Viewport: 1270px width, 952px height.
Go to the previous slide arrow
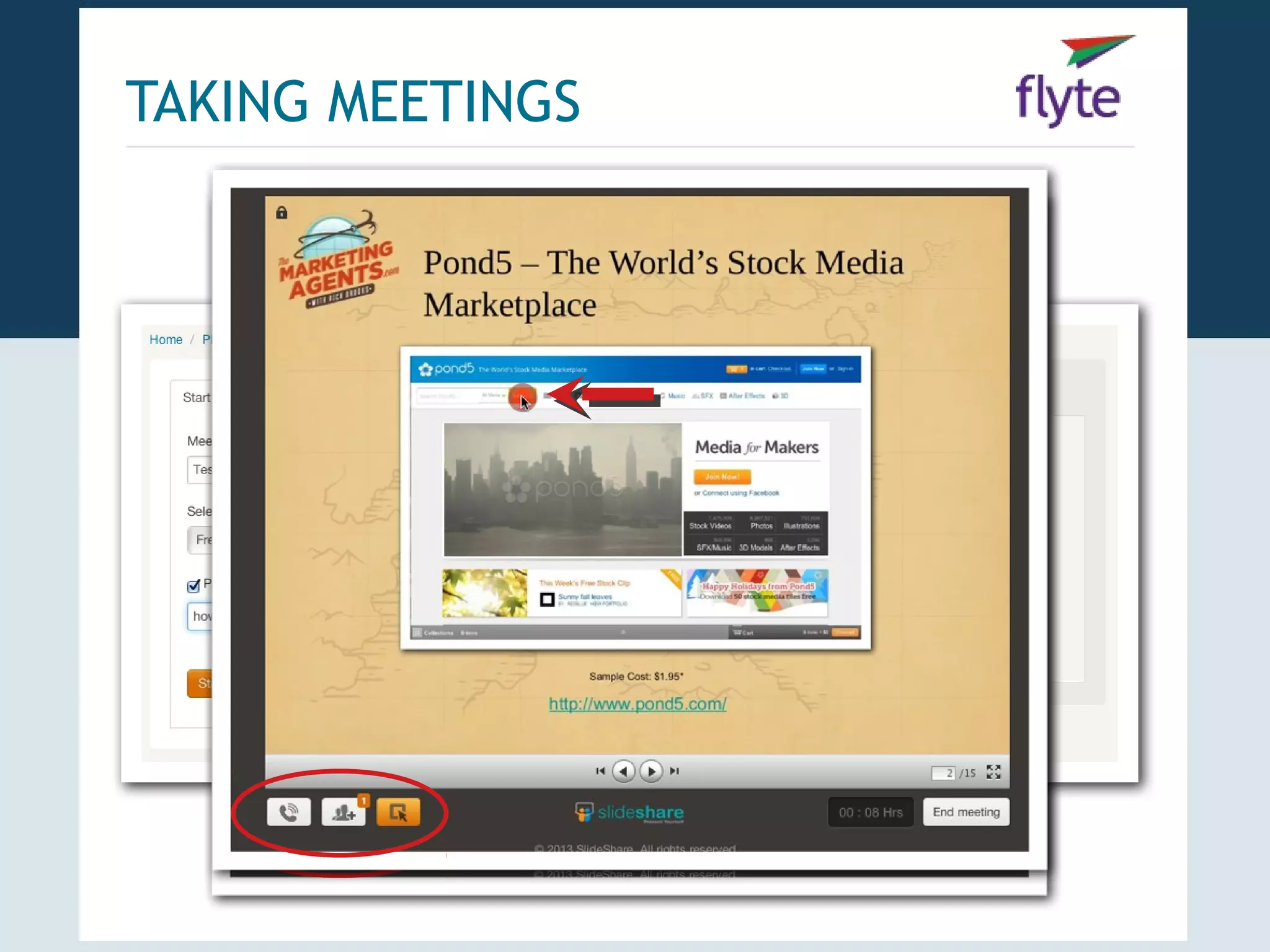[623, 771]
